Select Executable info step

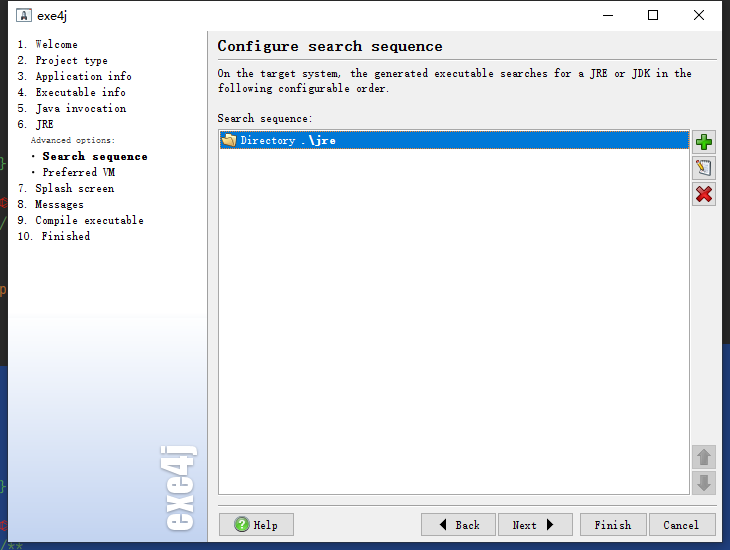(80, 92)
